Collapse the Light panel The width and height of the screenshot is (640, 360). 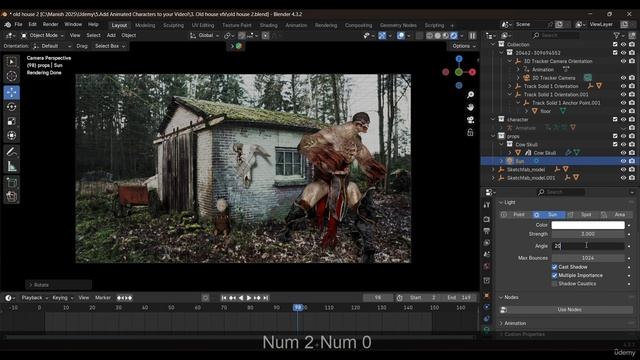click(501, 202)
